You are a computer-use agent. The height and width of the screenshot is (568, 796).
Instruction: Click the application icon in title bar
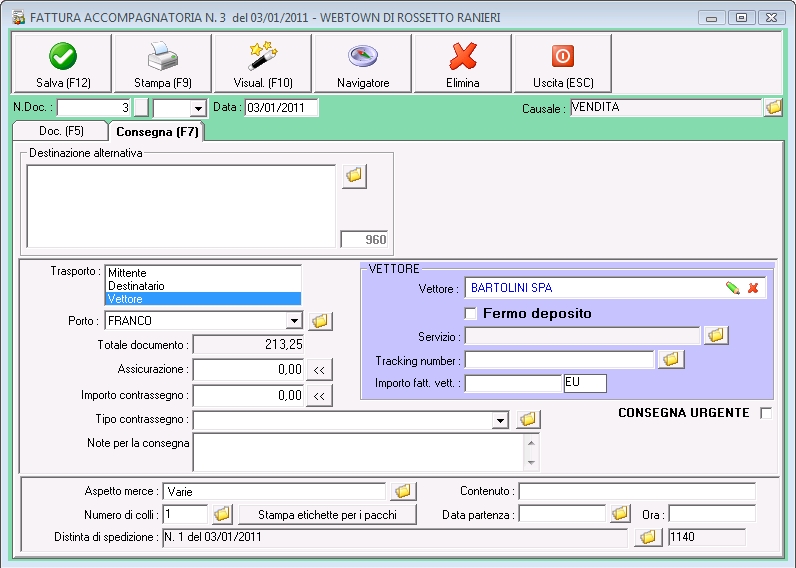(x=18, y=18)
